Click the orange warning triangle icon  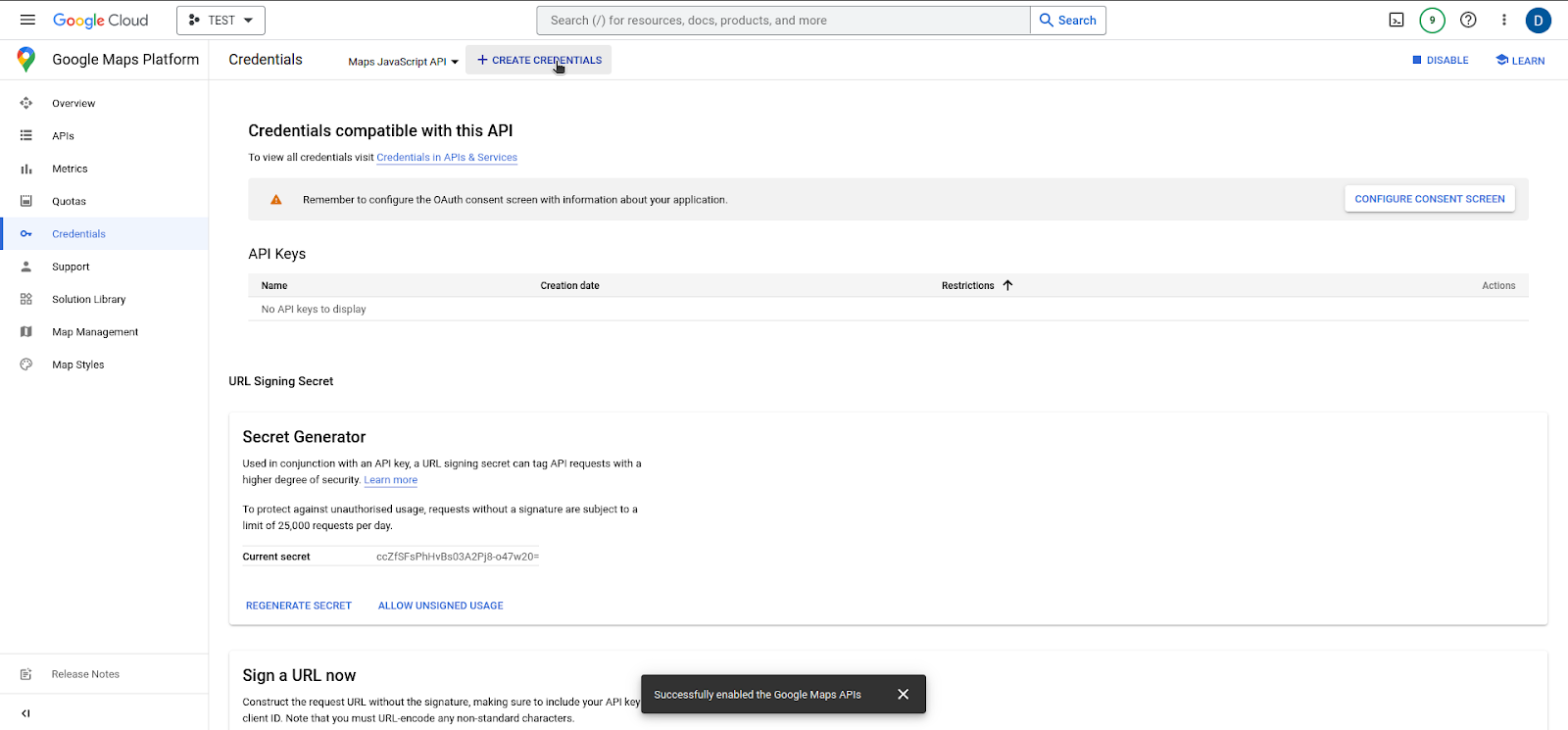[x=276, y=199]
